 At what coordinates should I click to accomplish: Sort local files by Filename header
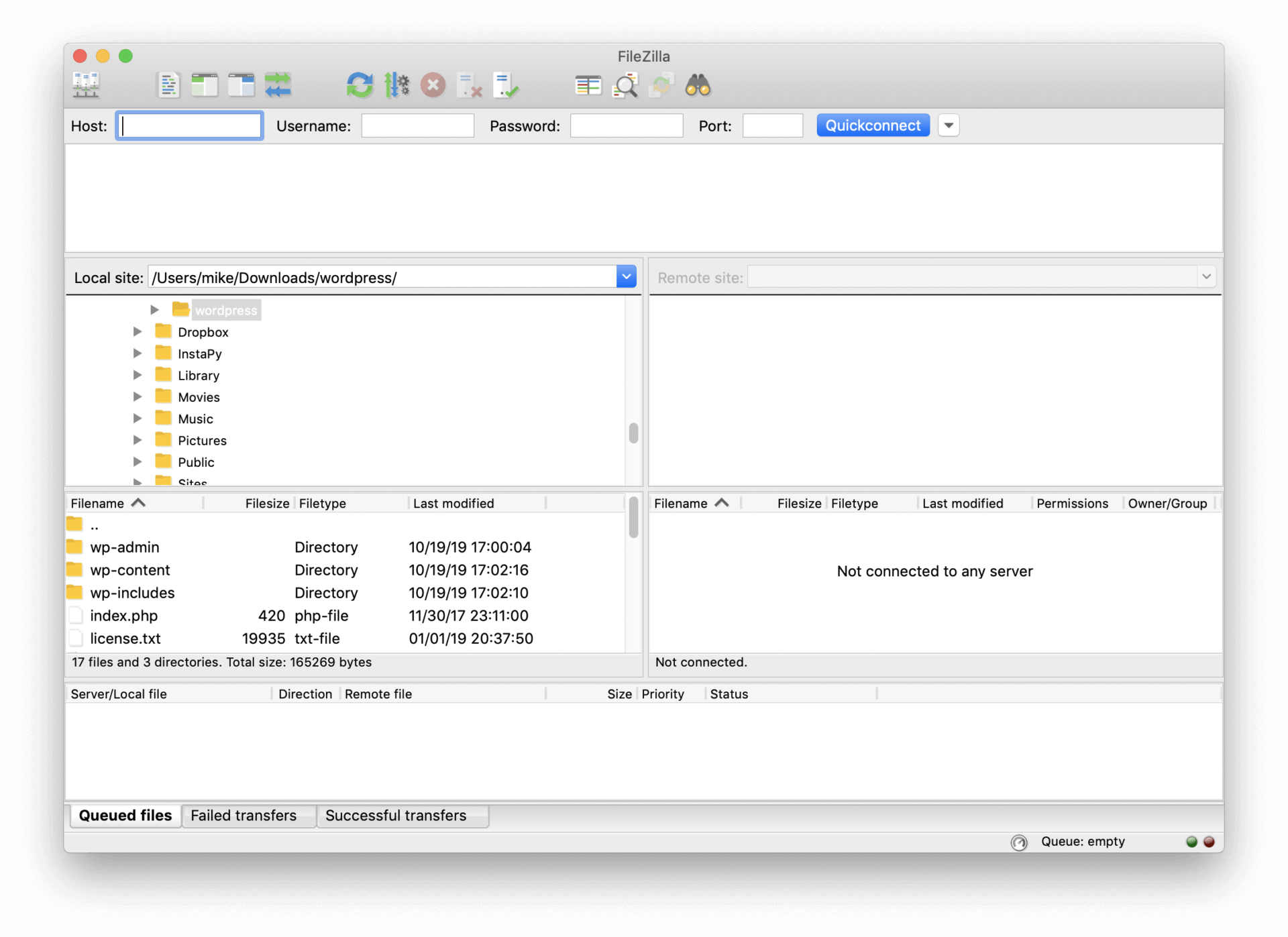pos(134,503)
